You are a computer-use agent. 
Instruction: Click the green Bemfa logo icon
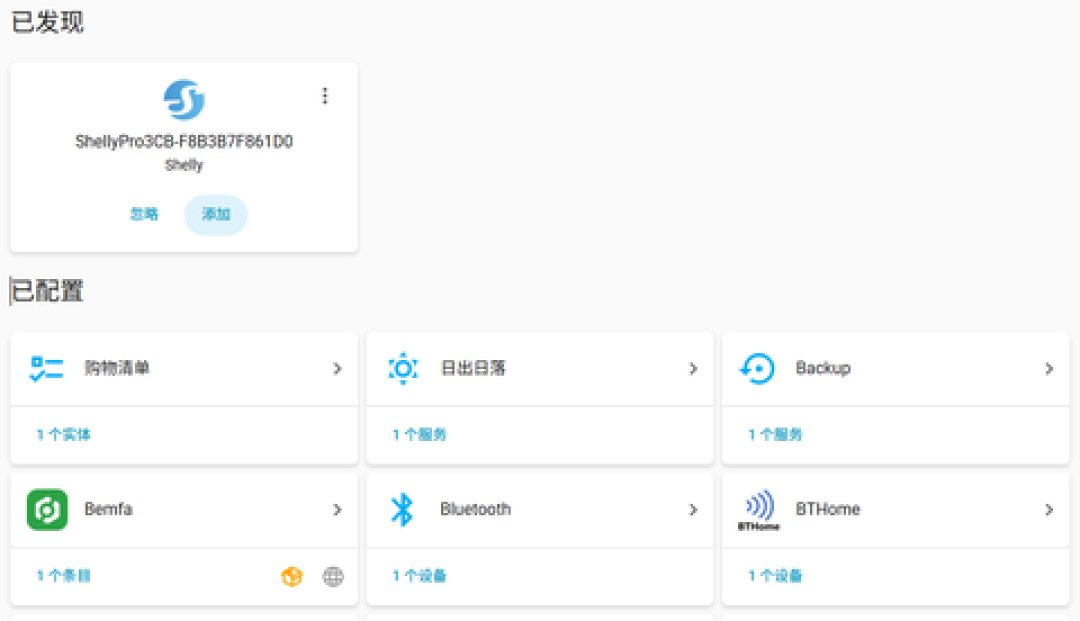47,509
